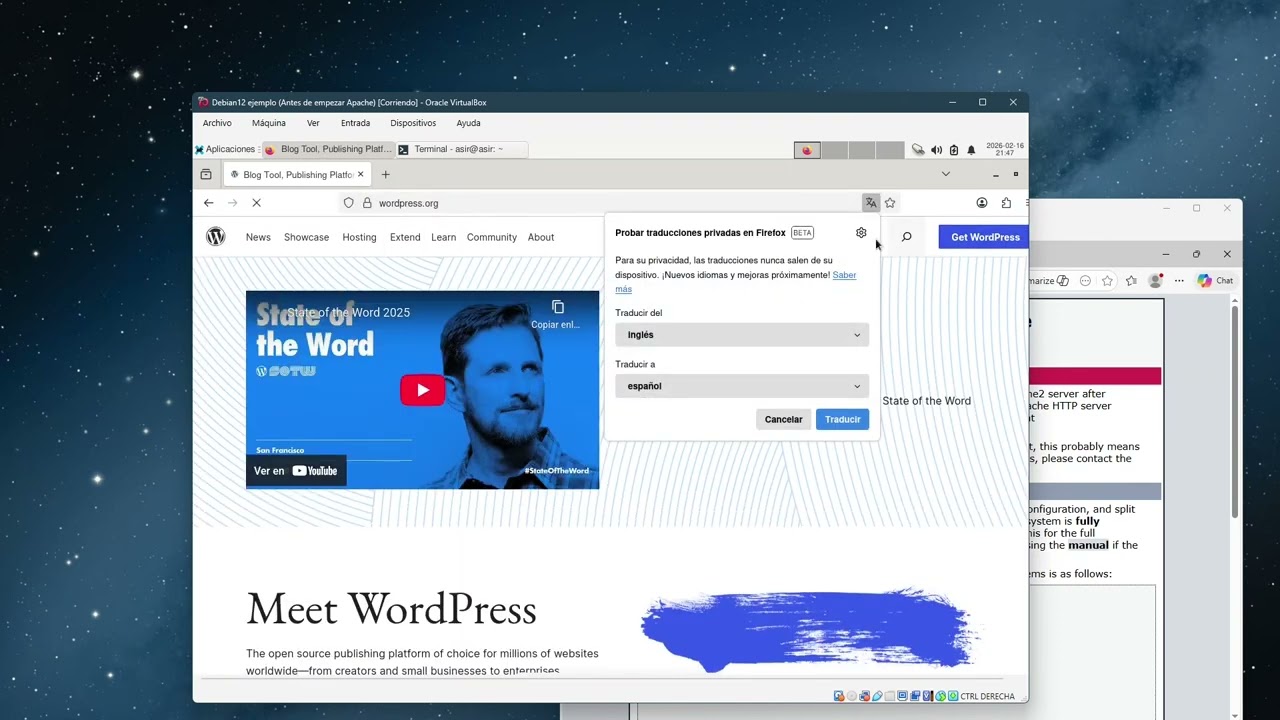Go back with the left arrow
This screenshot has width=1280, height=720.
tap(208, 203)
